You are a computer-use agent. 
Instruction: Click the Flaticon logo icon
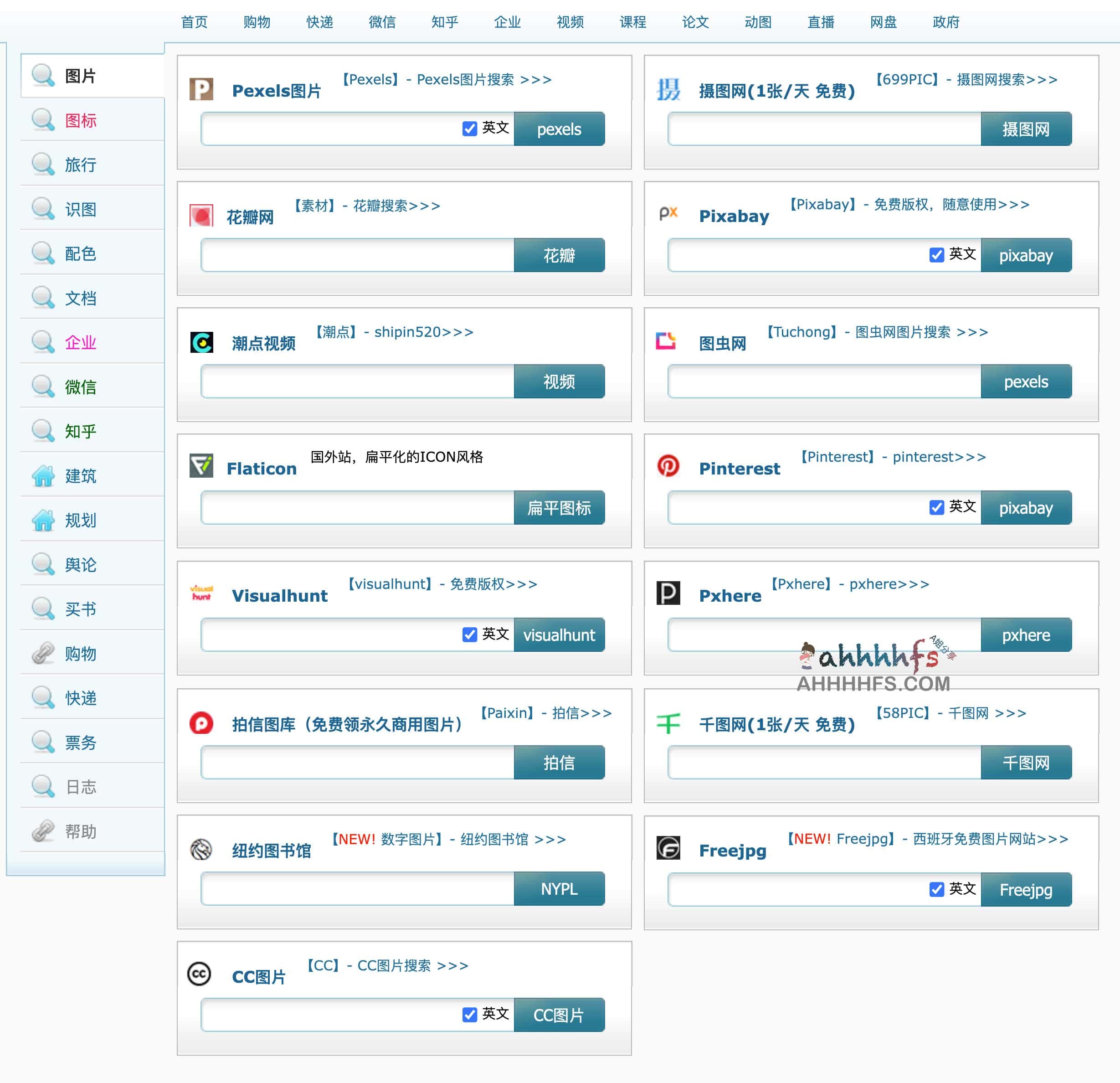[x=201, y=466]
